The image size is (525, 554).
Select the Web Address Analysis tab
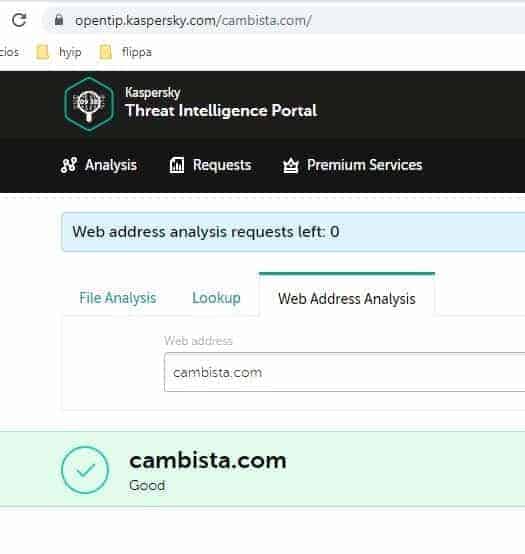[x=347, y=299]
